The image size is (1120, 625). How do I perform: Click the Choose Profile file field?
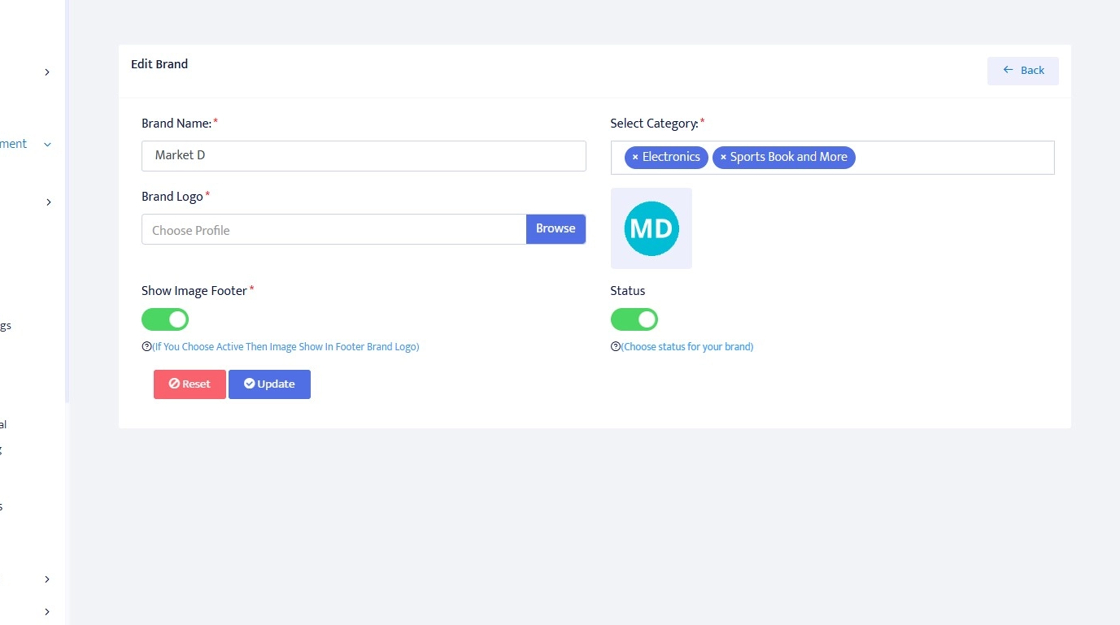[334, 229]
